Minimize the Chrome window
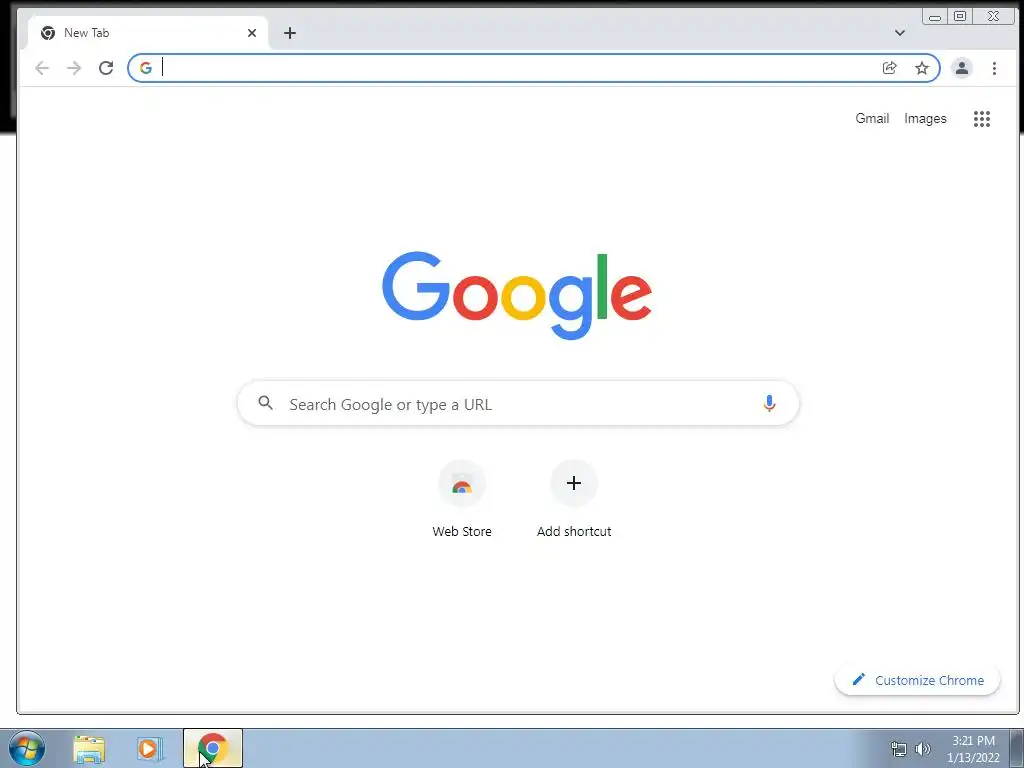This screenshot has height=768, width=1024. 935,17
